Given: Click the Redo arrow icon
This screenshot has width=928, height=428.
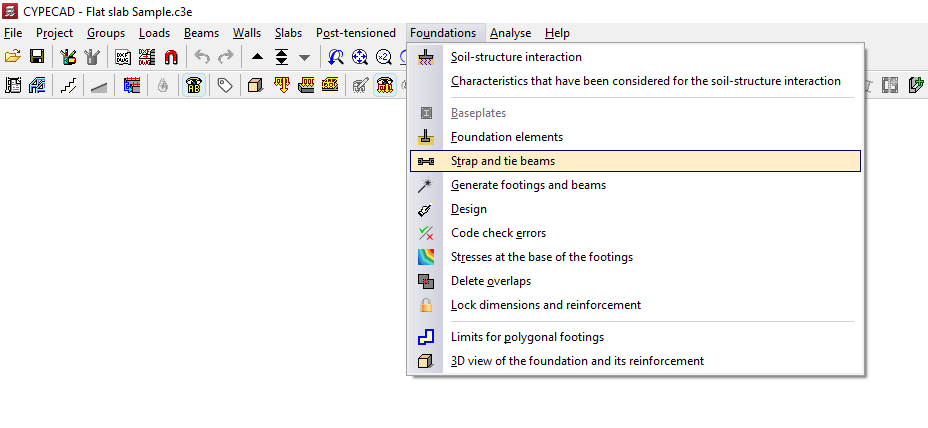Looking at the screenshot, I should [x=225, y=57].
